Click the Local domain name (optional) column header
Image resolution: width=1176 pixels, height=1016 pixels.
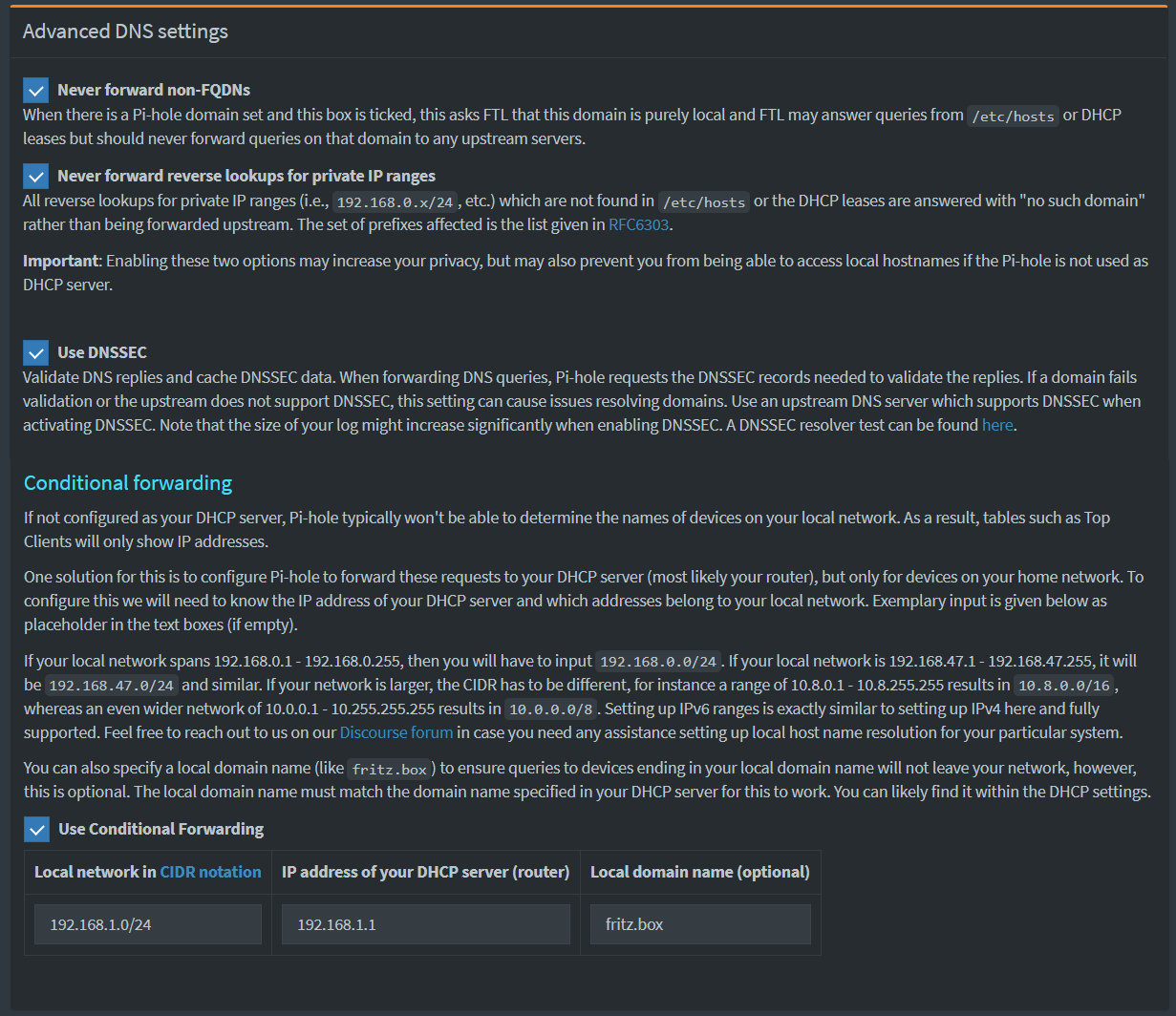[700, 872]
